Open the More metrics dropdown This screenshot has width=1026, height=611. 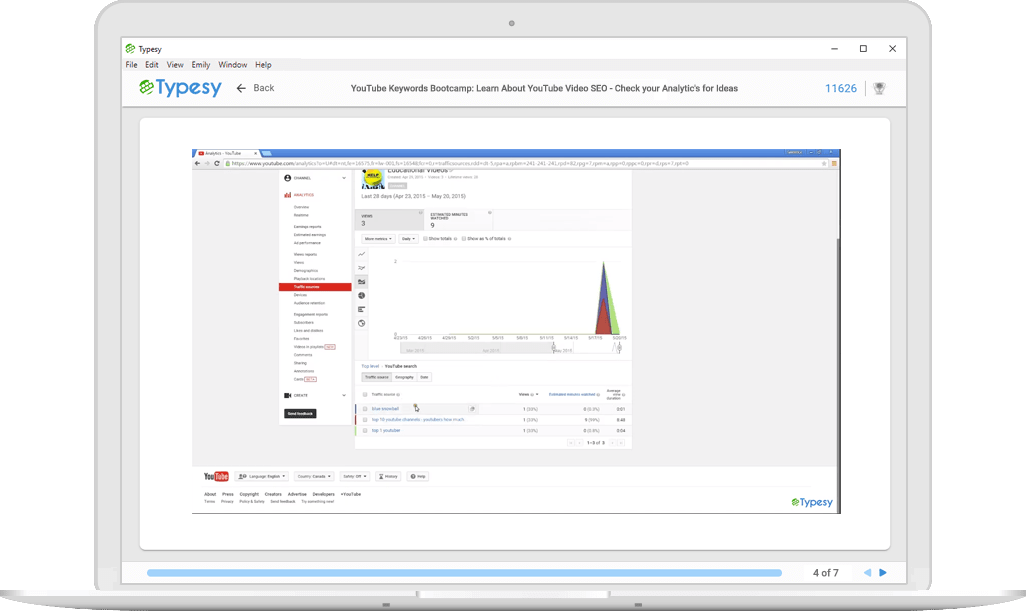378,239
